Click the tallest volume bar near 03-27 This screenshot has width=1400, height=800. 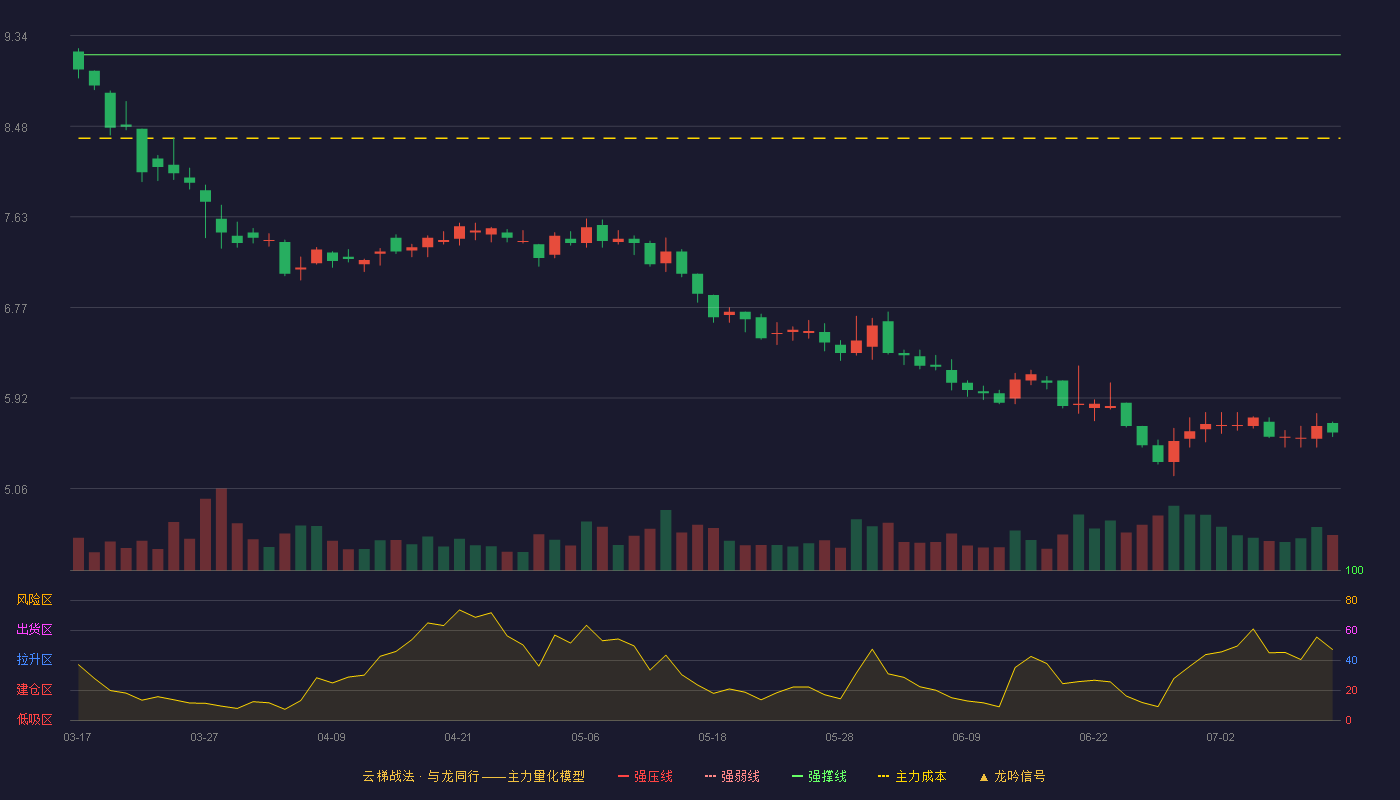[221, 529]
